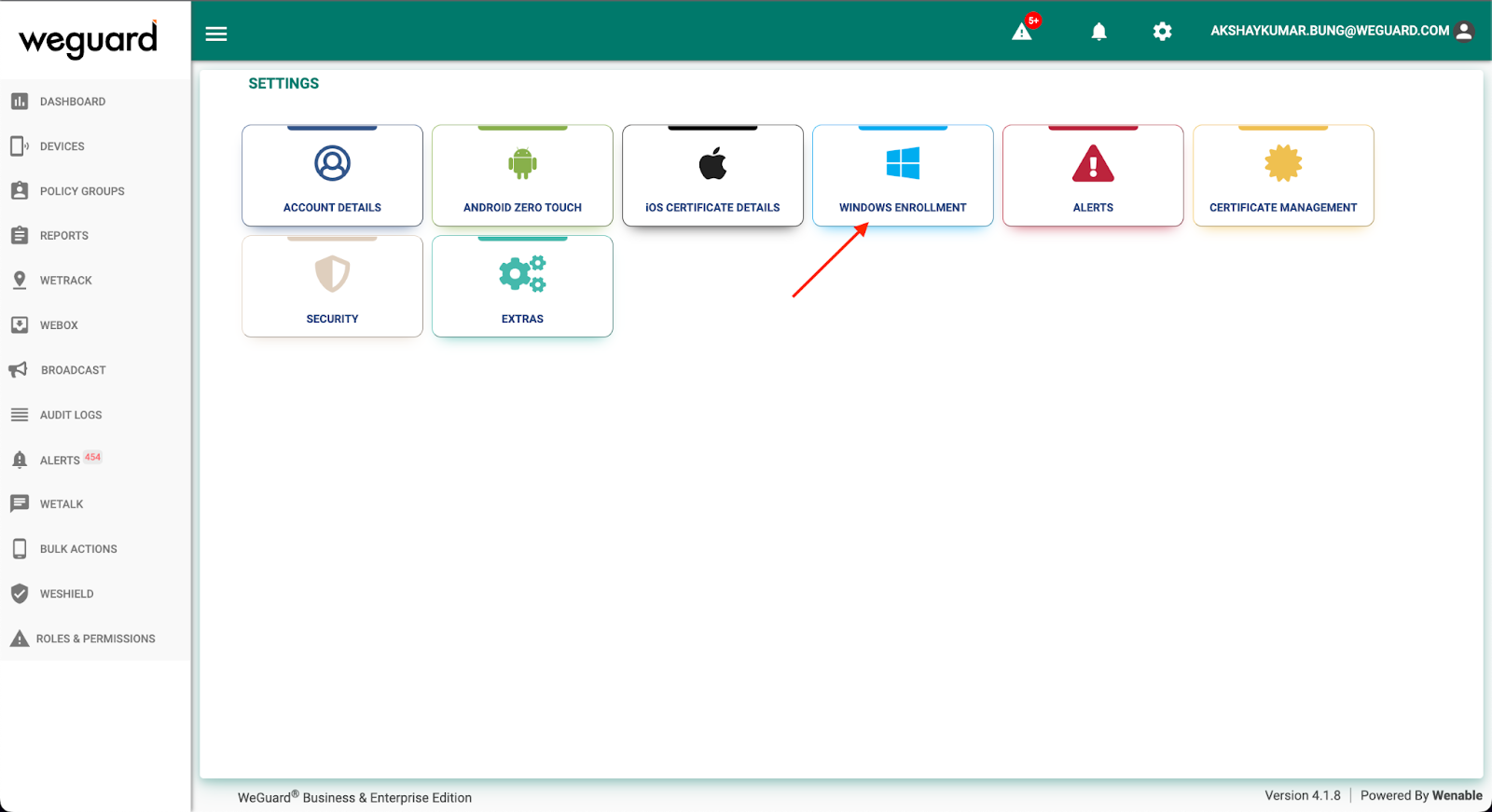The image size is (1492, 812).
Task: Click the weguard logo
Action: point(89,39)
